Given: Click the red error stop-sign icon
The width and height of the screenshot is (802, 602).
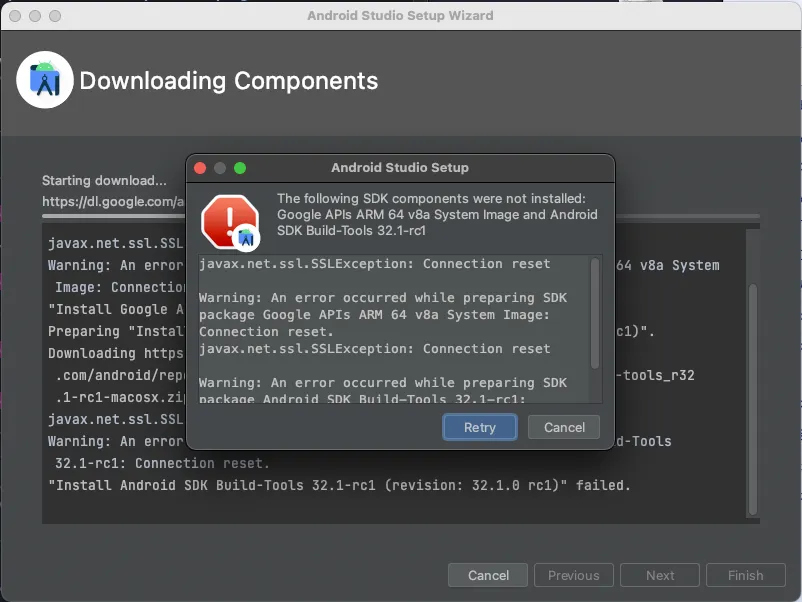Looking at the screenshot, I should point(230,222).
